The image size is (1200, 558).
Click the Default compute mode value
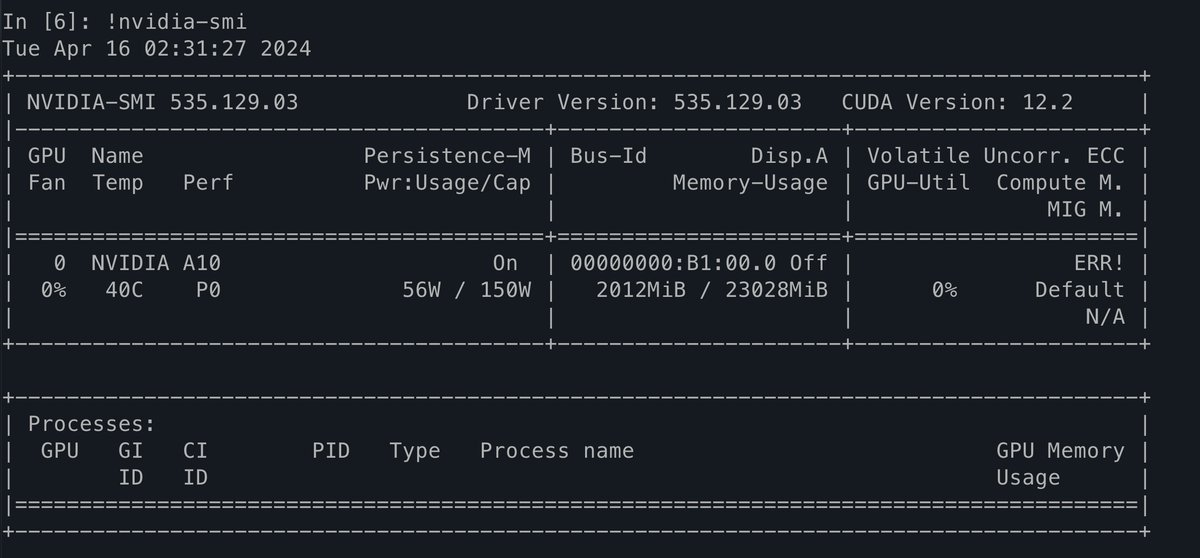click(1079, 290)
